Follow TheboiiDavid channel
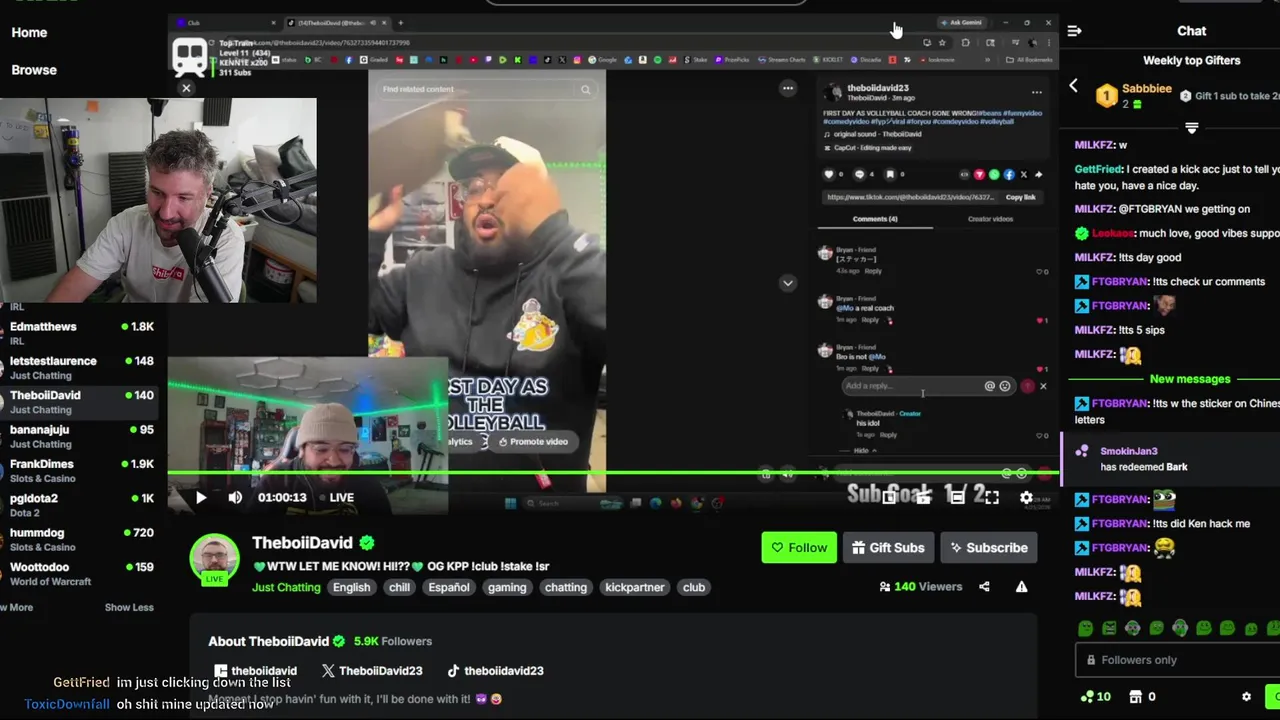Image resolution: width=1280 pixels, height=720 pixels. [x=798, y=547]
